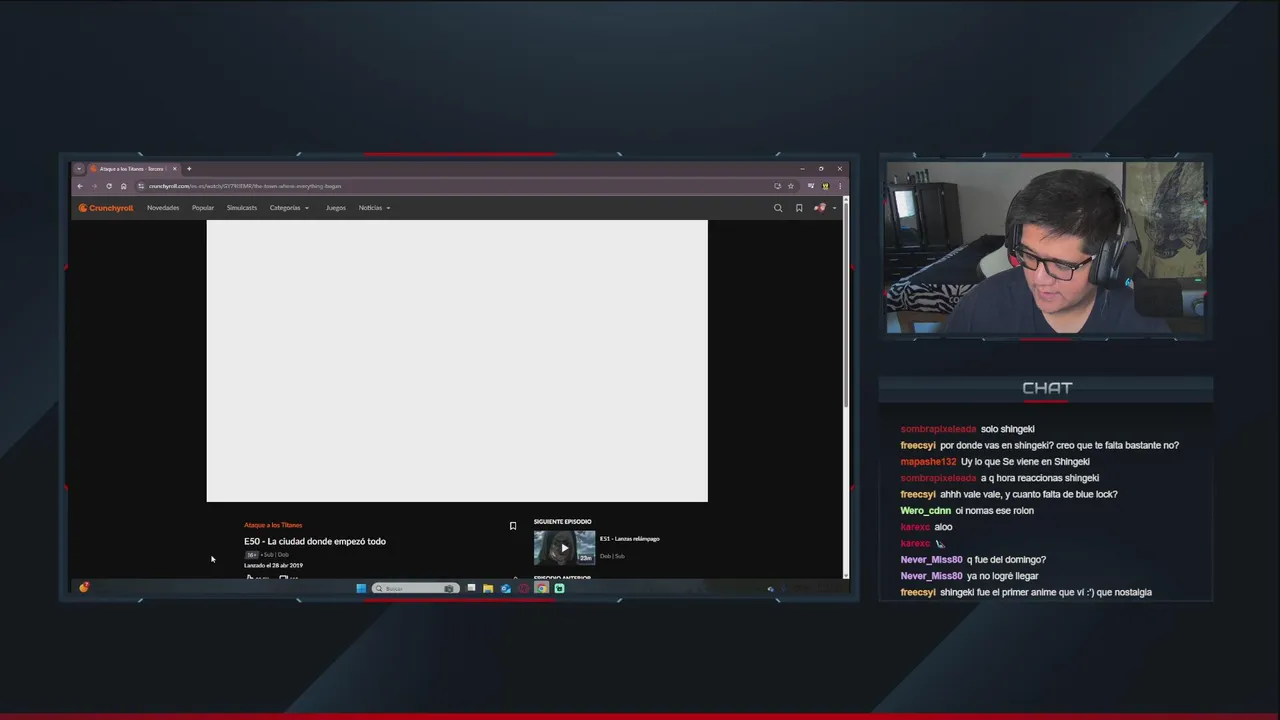Close the Ataque a los Titanes tab
Viewport: 1280px width, 720px height.
point(174,169)
